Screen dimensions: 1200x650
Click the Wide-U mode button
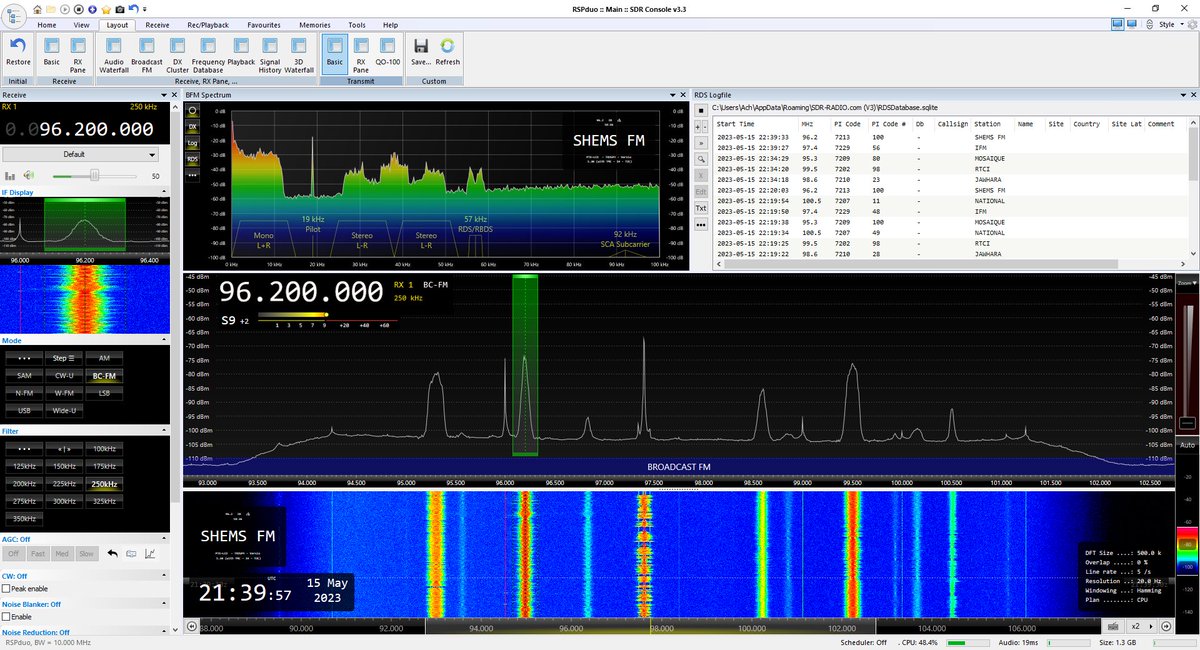pos(63,410)
